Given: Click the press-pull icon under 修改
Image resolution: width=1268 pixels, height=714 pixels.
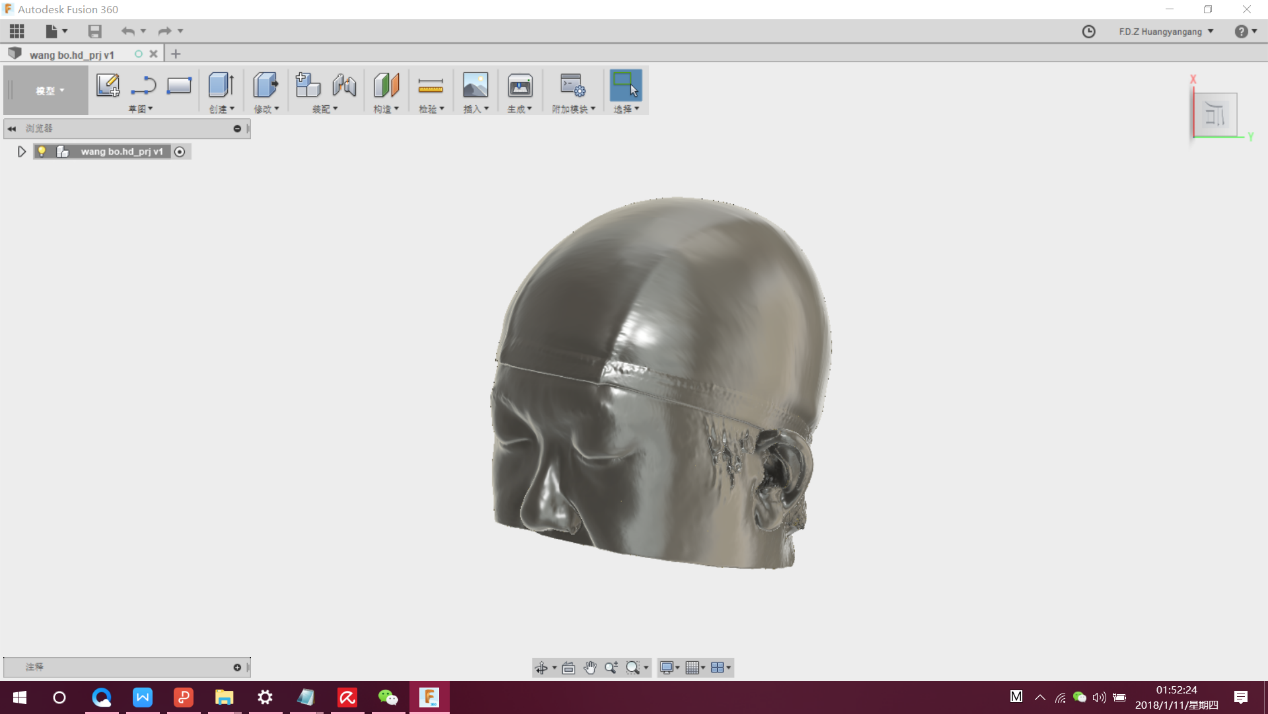Looking at the screenshot, I should click(x=265, y=85).
